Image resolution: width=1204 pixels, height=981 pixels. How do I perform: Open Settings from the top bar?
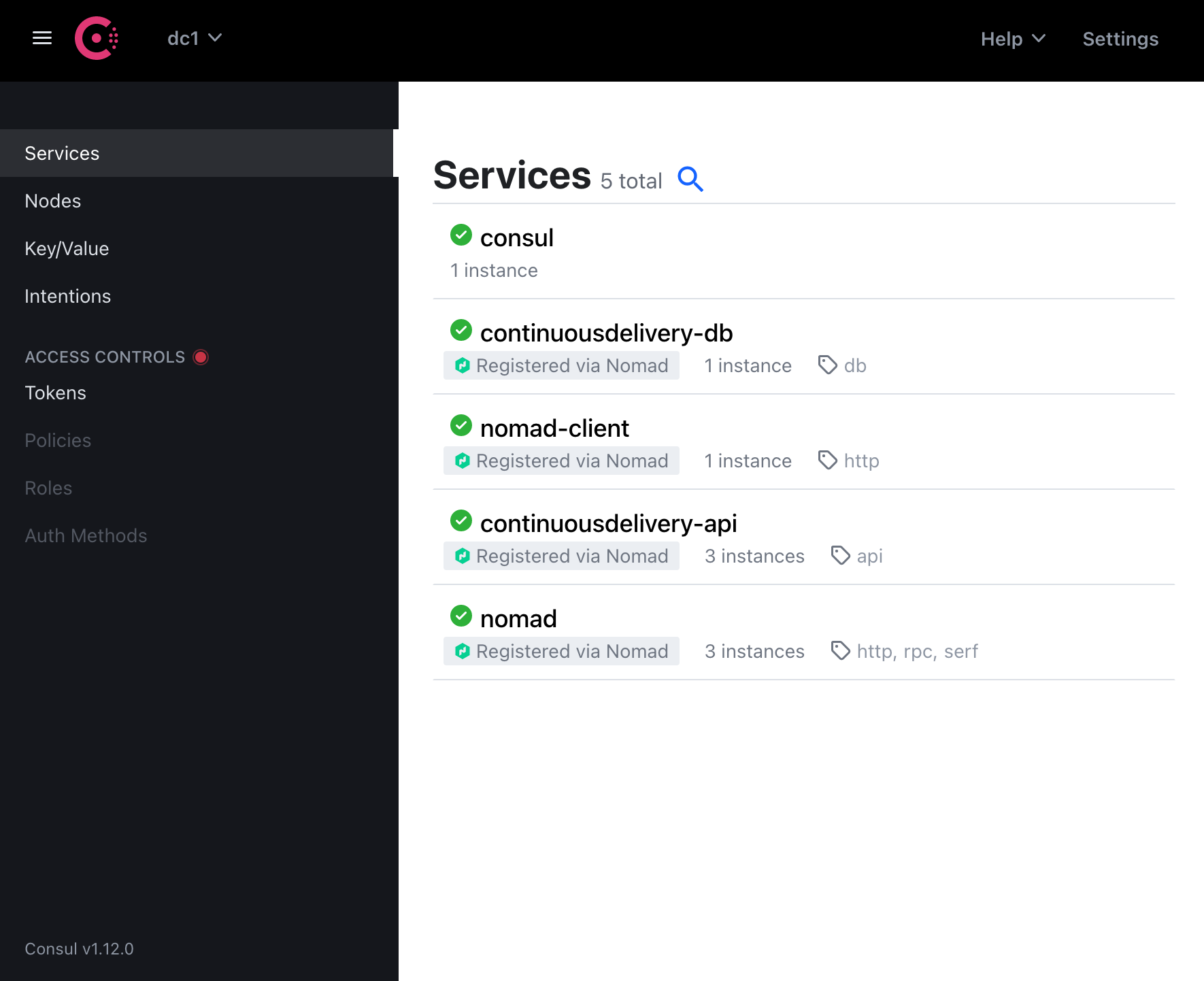coord(1120,39)
